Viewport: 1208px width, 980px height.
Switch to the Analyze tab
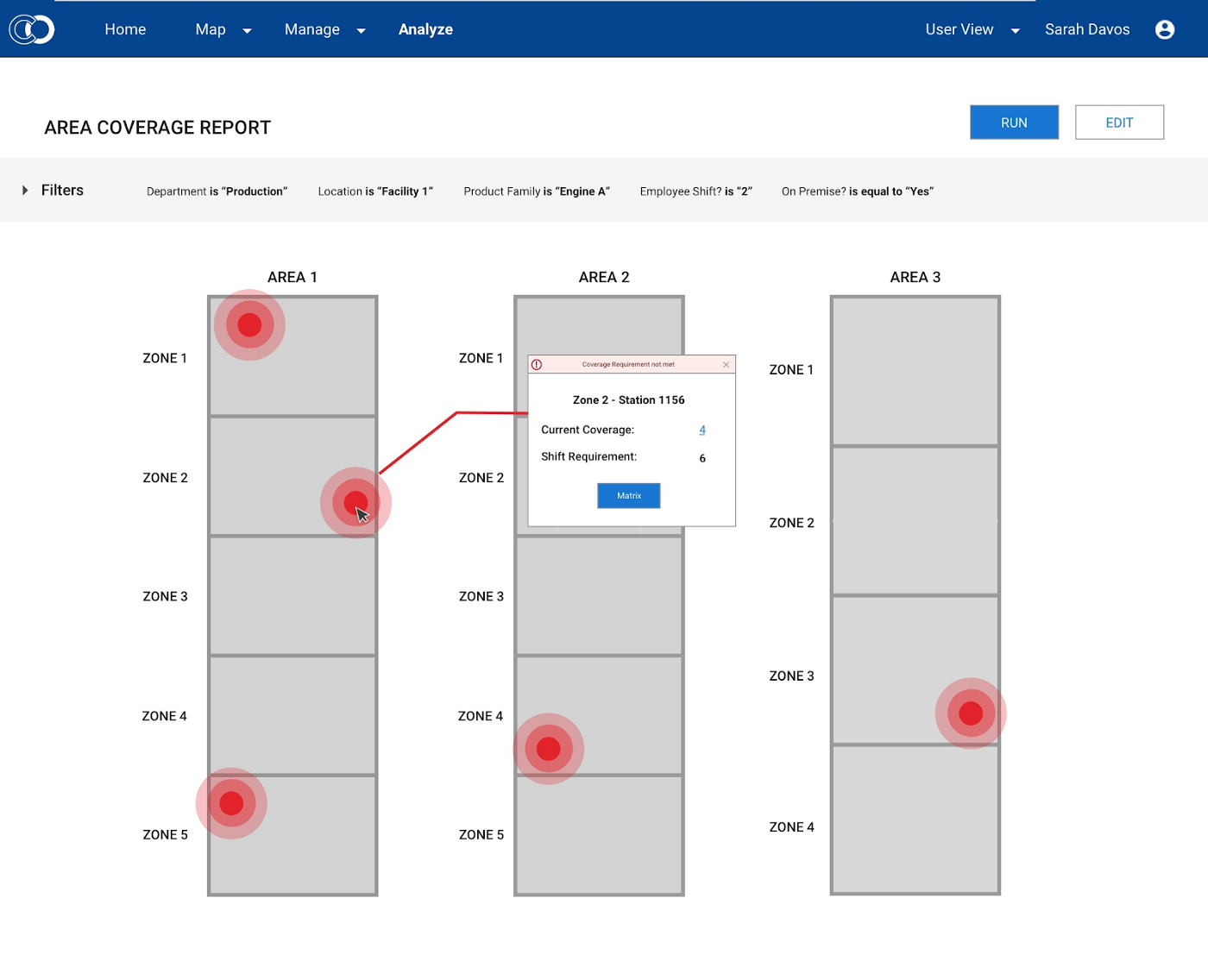tap(425, 28)
